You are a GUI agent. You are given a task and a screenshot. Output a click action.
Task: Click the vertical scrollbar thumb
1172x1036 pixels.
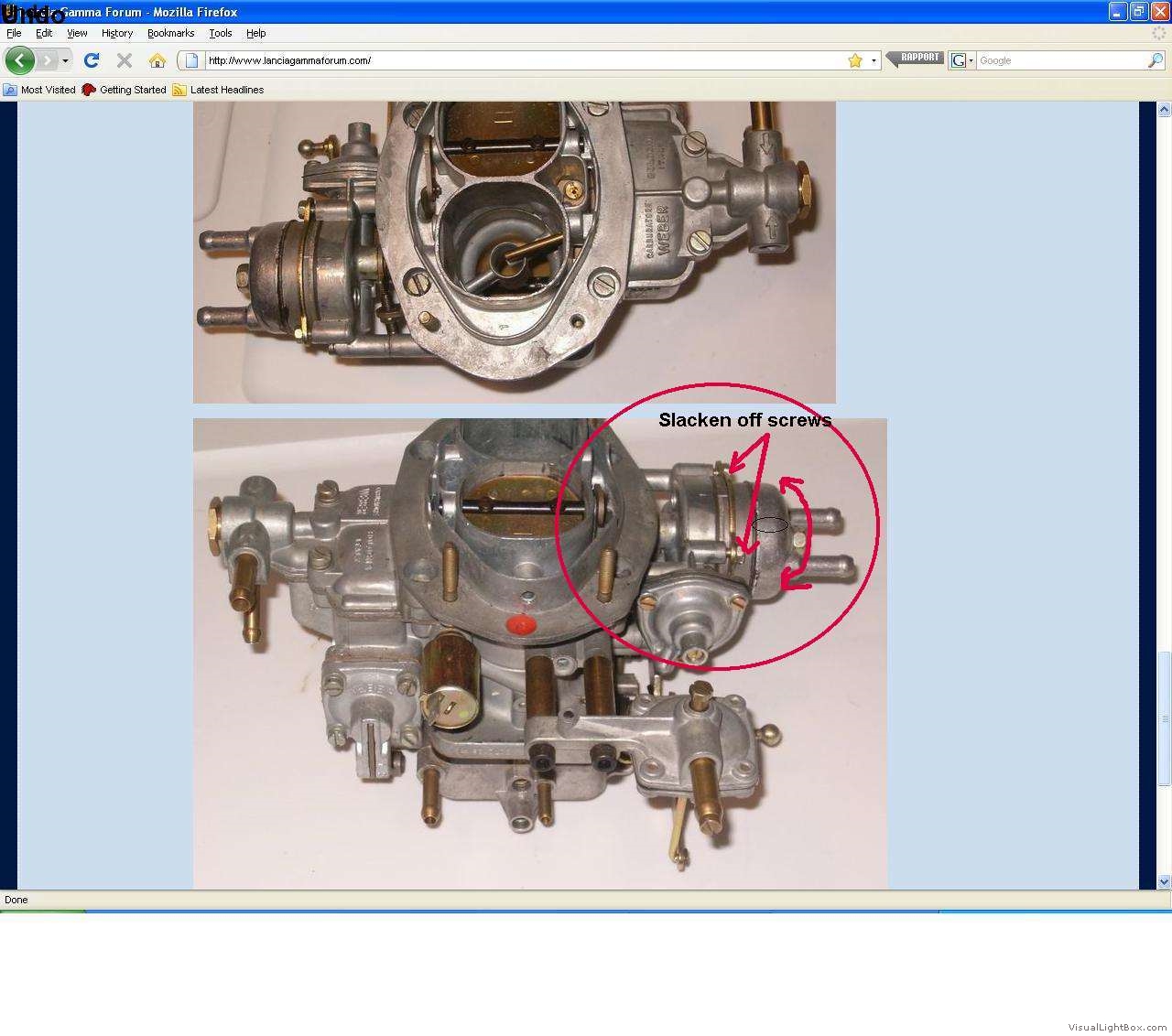click(x=1164, y=718)
